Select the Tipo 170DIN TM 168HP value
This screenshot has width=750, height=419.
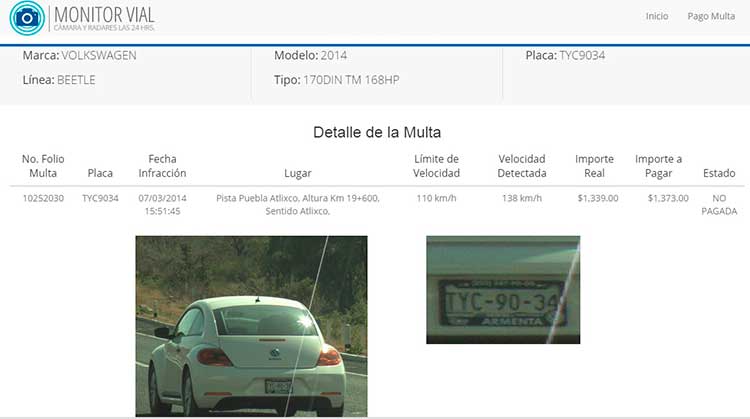tap(351, 80)
